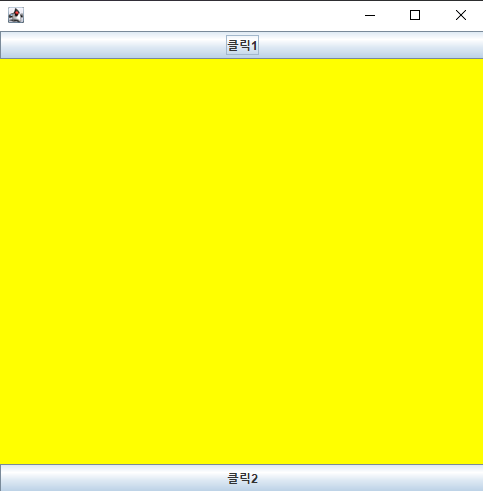Open the Java window system menu icon
The height and width of the screenshot is (491, 483).
pyautogui.click(x=16, y=15)
